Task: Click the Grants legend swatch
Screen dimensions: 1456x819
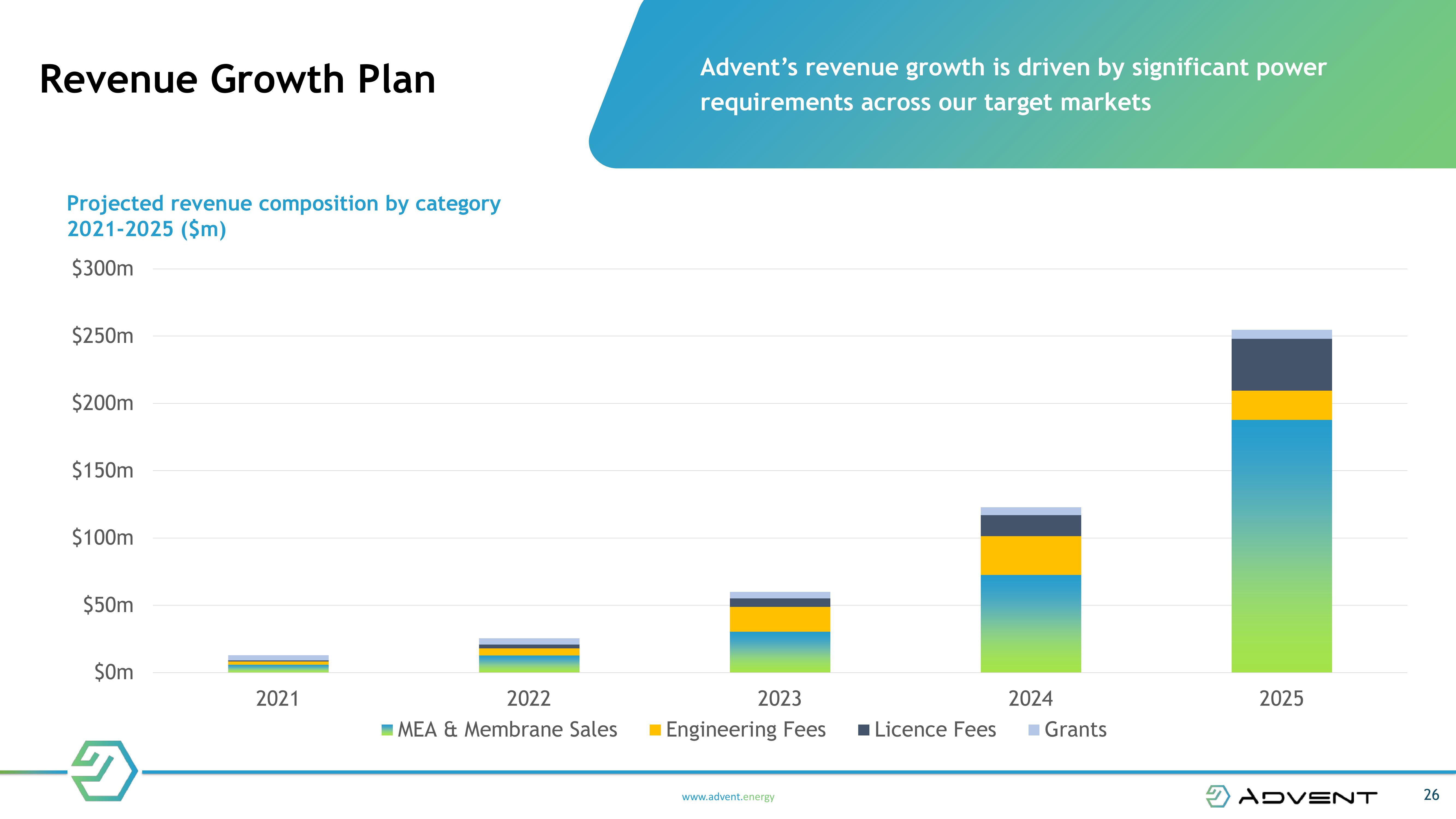Action: tap(1034, 730)
